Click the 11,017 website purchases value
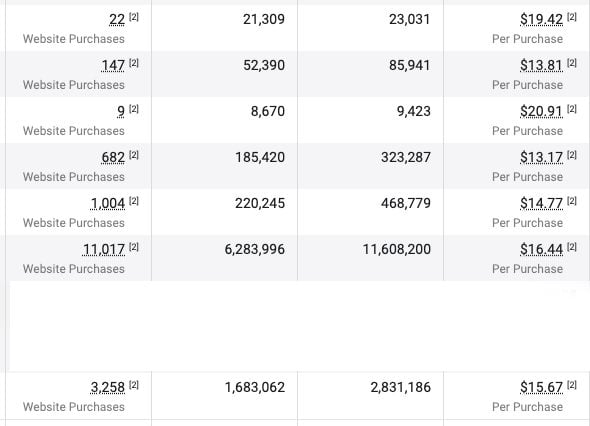Viewport: 590px width, 426px height. pos(103,250)
